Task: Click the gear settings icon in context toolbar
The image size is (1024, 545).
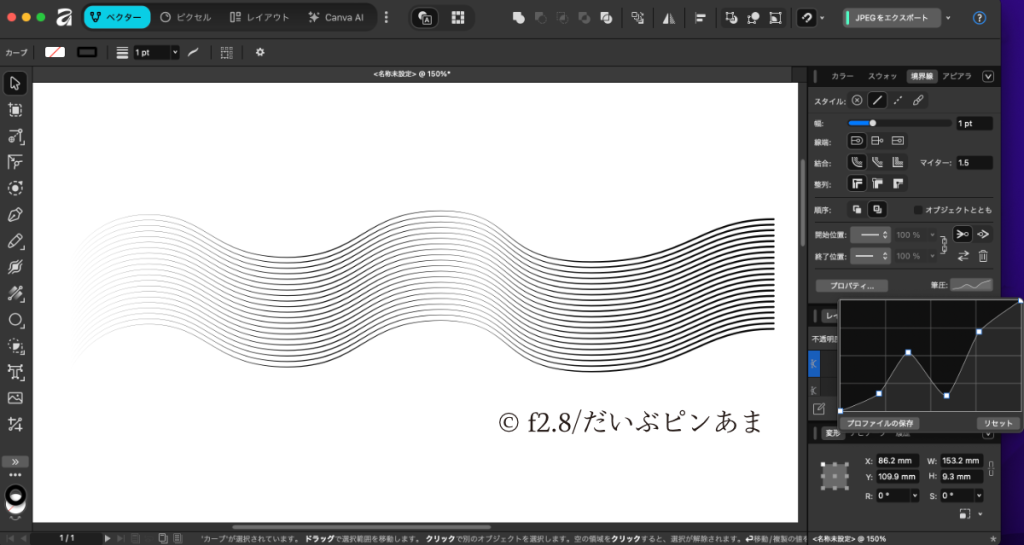Action: 260,52
